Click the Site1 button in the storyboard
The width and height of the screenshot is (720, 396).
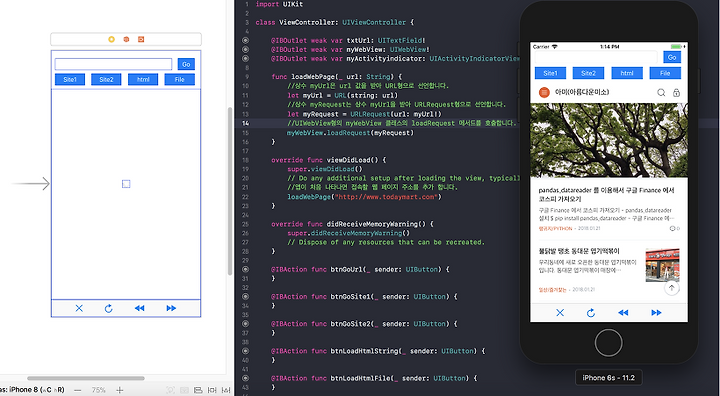pyautogui.click(x=70, y=79)
